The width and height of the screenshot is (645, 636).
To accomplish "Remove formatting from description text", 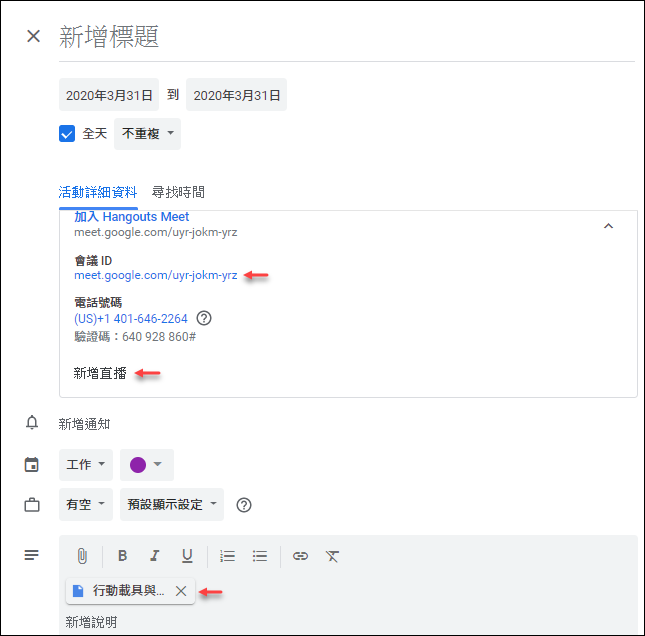I will click(332, 556).
